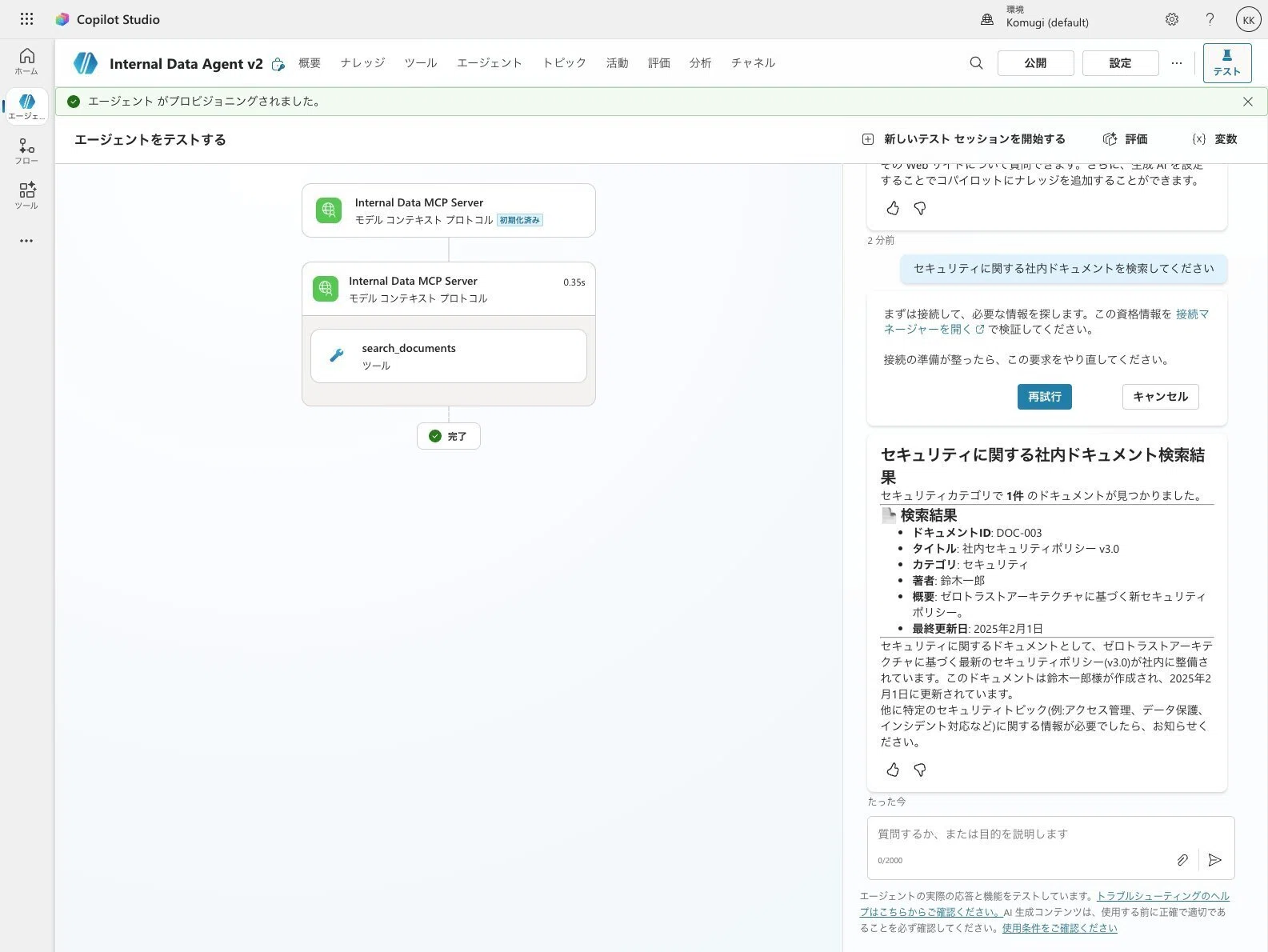The height and width of the screenshot is (952, 1268).
Task: Attach a file with the paperclip icon
Action: pos(1182,860)
